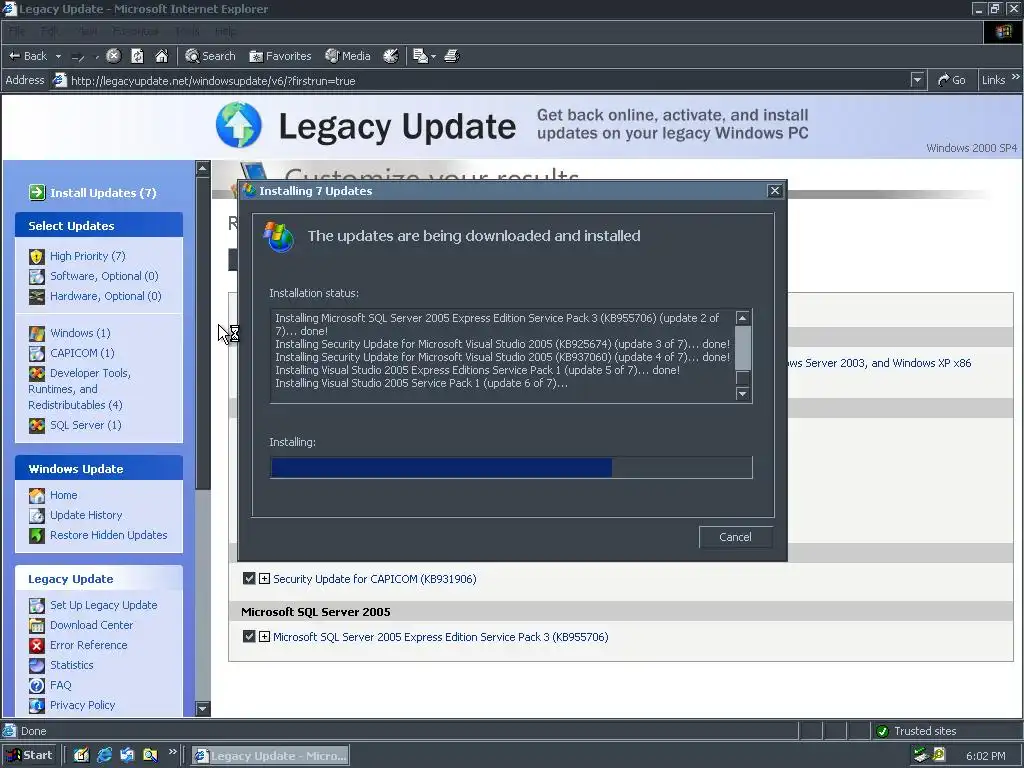Click the Legacy Update taskbar button

270,756
